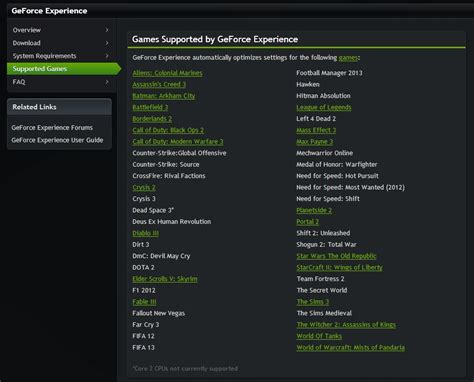The height and width of the screenshot is (382, 474).
Task: Click the 'games' link in the intro sentence
Action: tap(348, 58)
